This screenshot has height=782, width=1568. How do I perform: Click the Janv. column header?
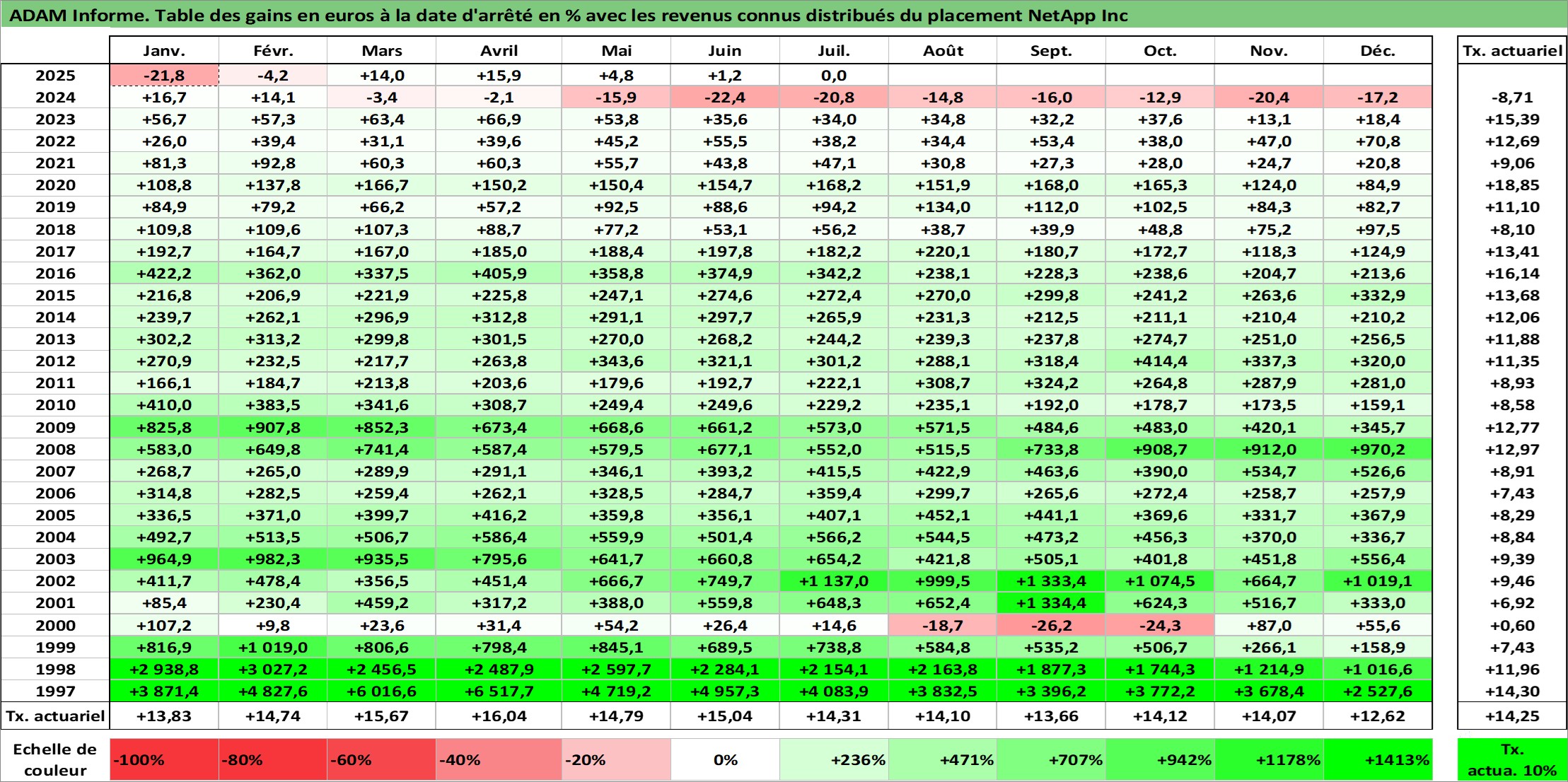(x=164, y=50)
